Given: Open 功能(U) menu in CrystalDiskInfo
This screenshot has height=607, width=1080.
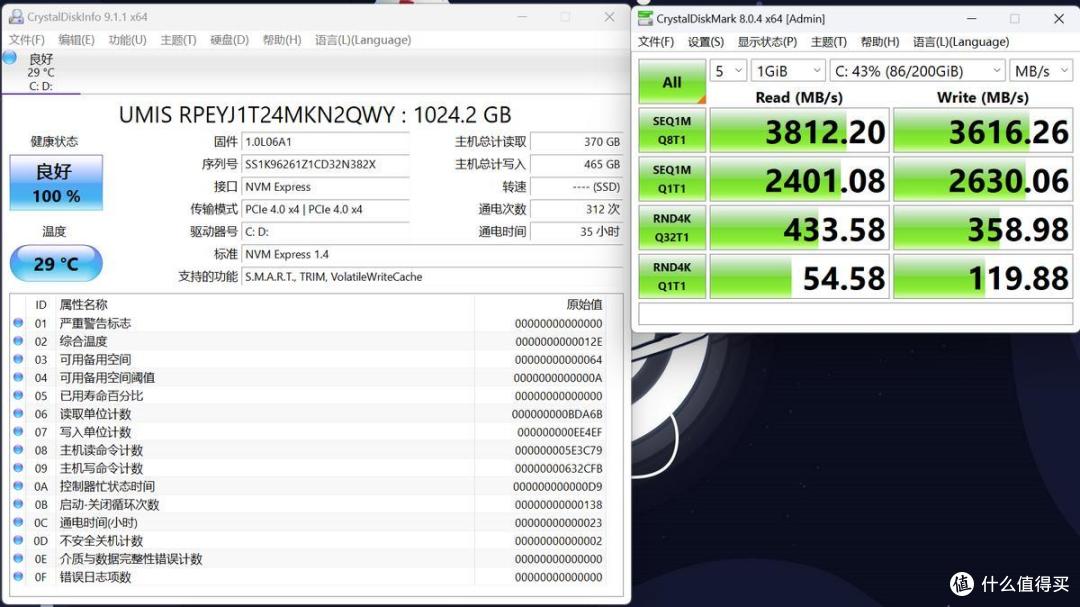Looking at the screenshot, I should (x=127, y=40).
